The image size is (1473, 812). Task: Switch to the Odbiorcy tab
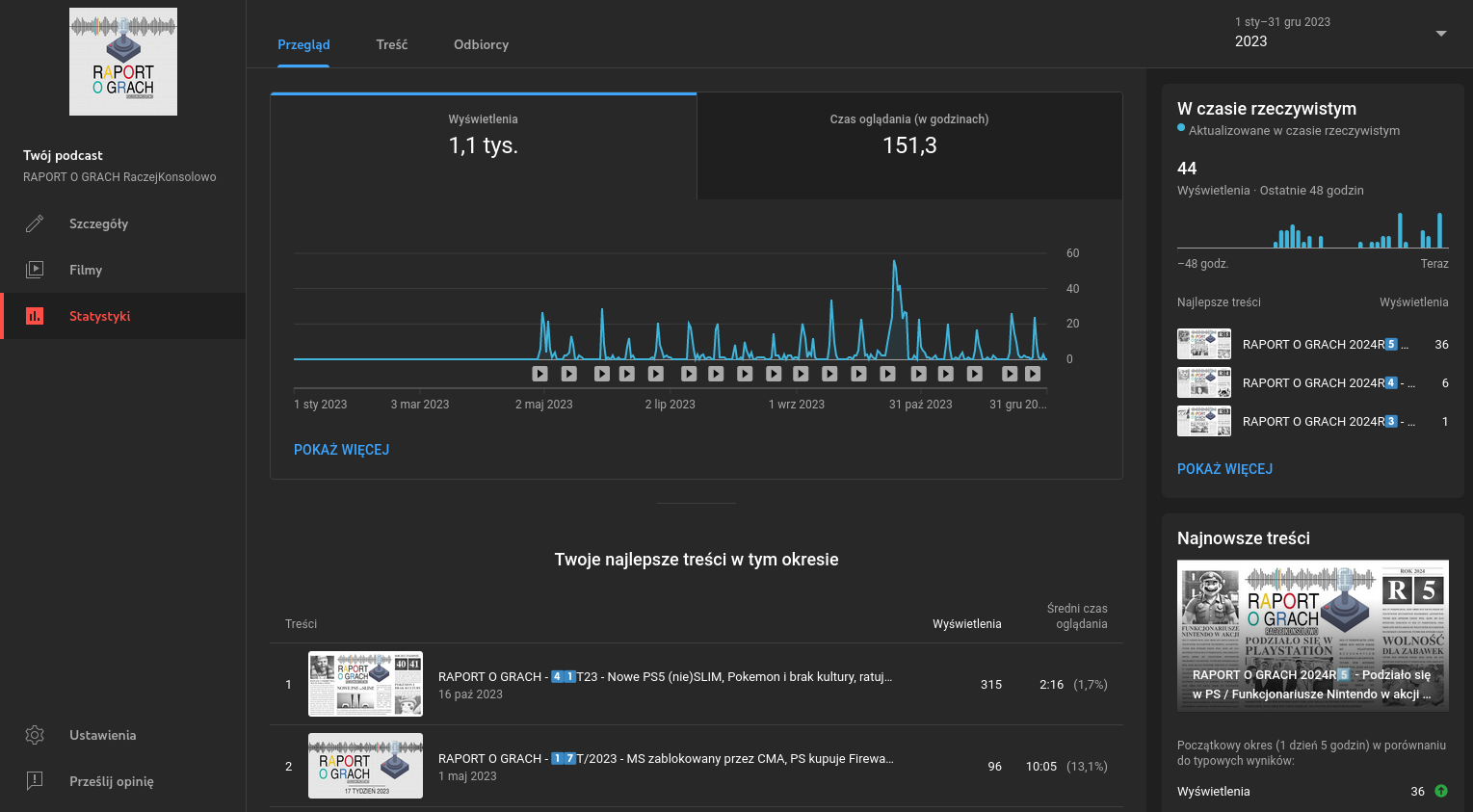point(481,44)
